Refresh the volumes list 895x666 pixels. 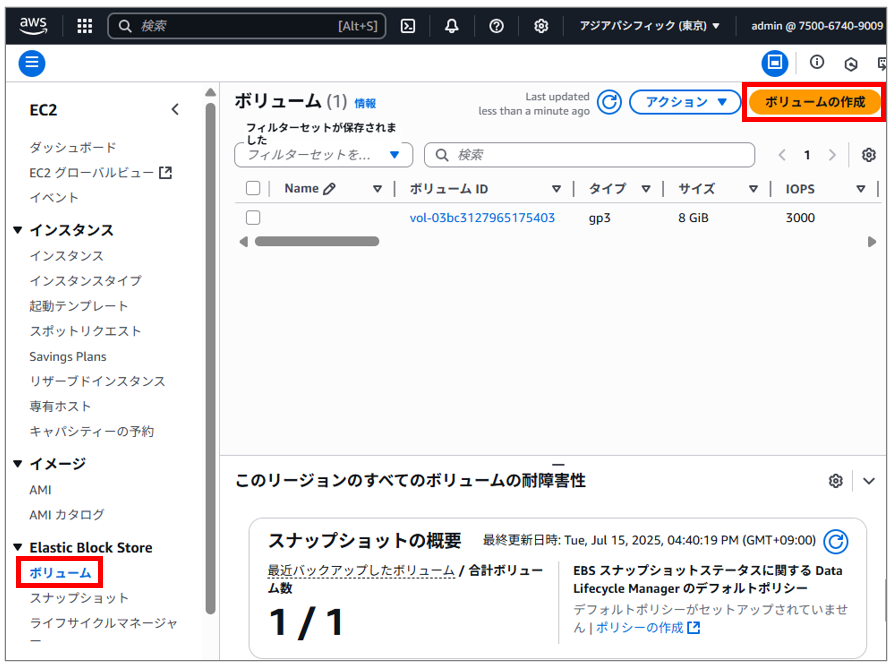tap(610, 102)
